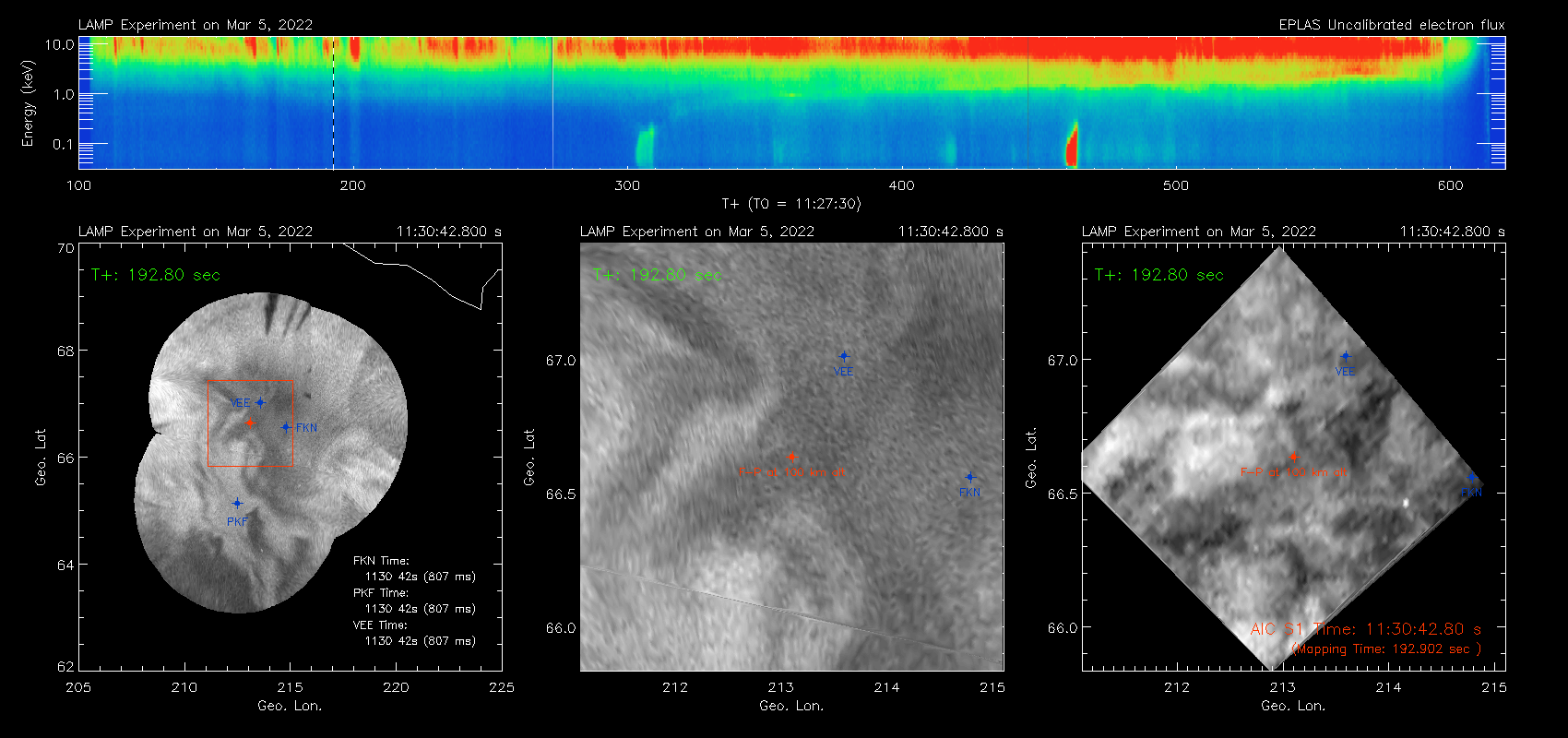
Task: Click the 'FKN Time:' label in the left panel
Action: tap(381, 561)
